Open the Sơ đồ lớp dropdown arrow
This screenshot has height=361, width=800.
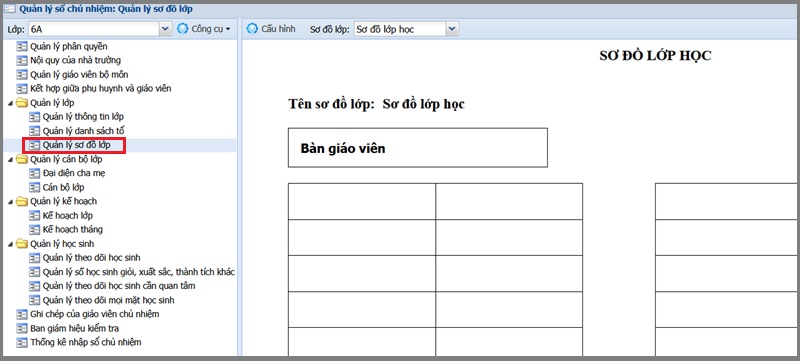[x=452, y=29]
